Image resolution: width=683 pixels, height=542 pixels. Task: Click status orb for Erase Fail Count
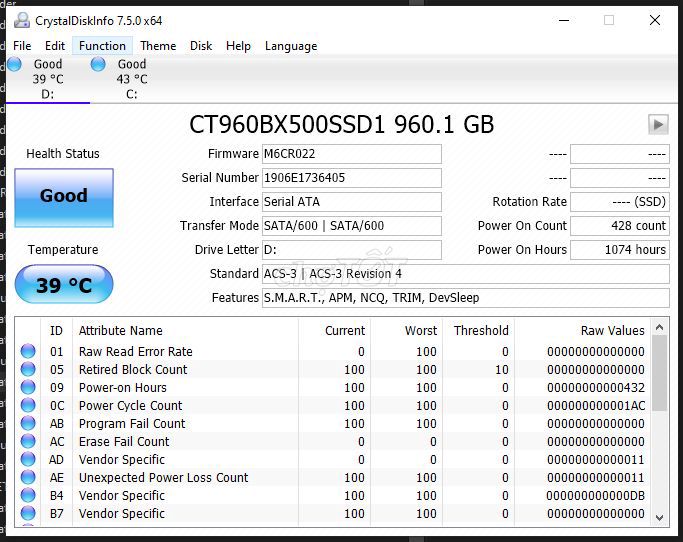28,441
